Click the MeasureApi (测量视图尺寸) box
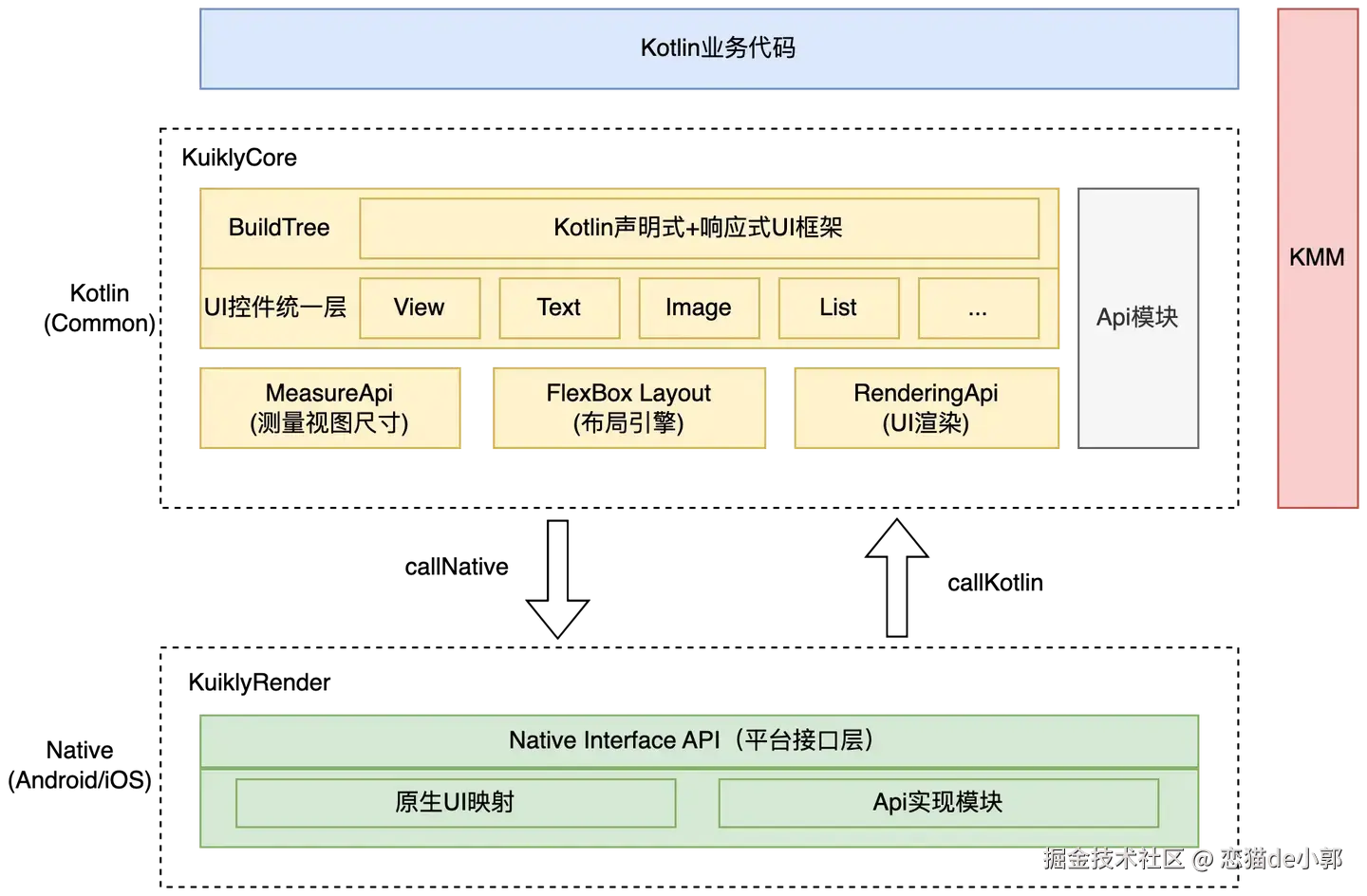Viewport: 1367px width, 896px height. pos(329,408)
